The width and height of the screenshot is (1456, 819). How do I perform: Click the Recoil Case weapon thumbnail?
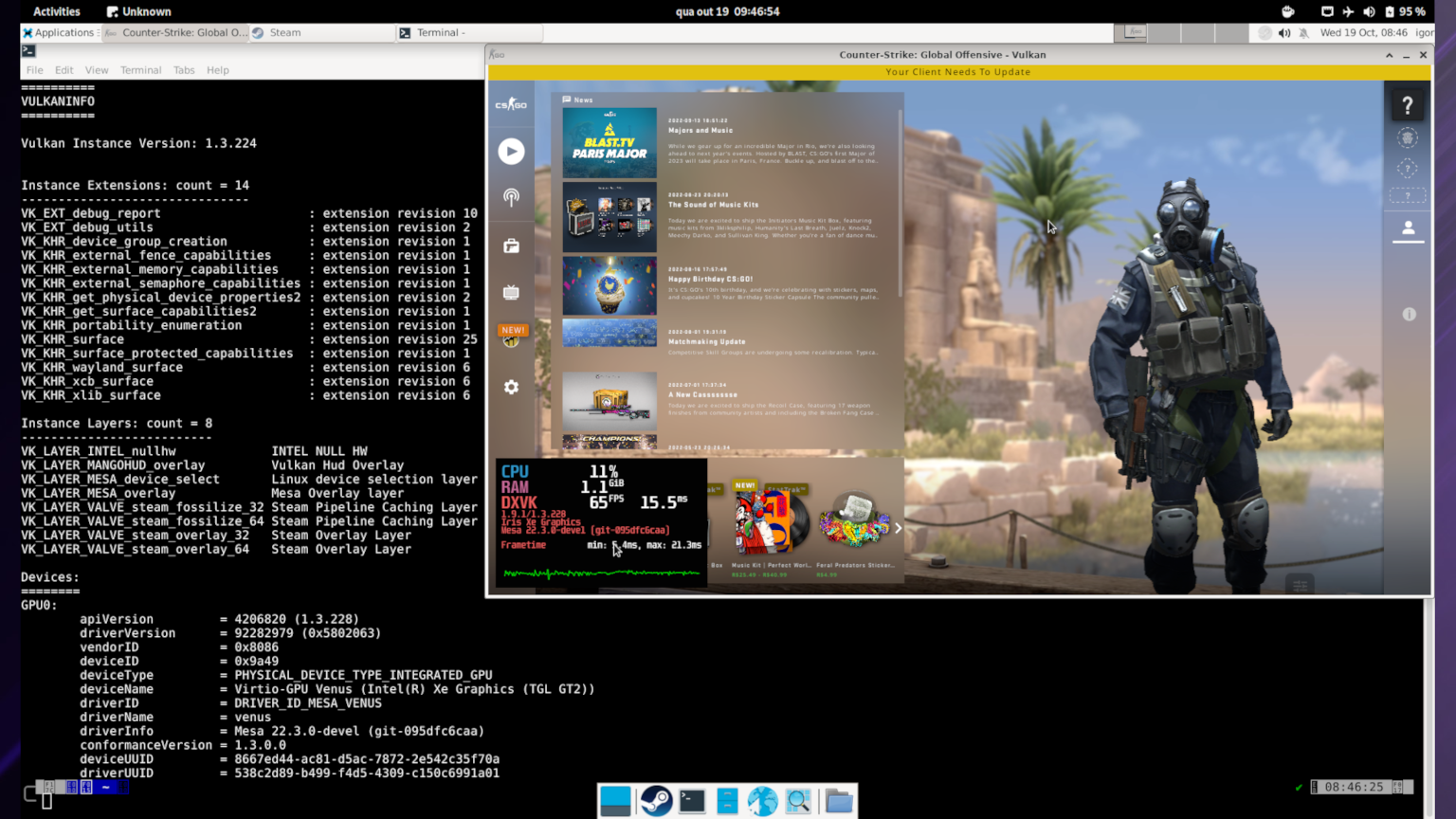click(x=610, y=402)
